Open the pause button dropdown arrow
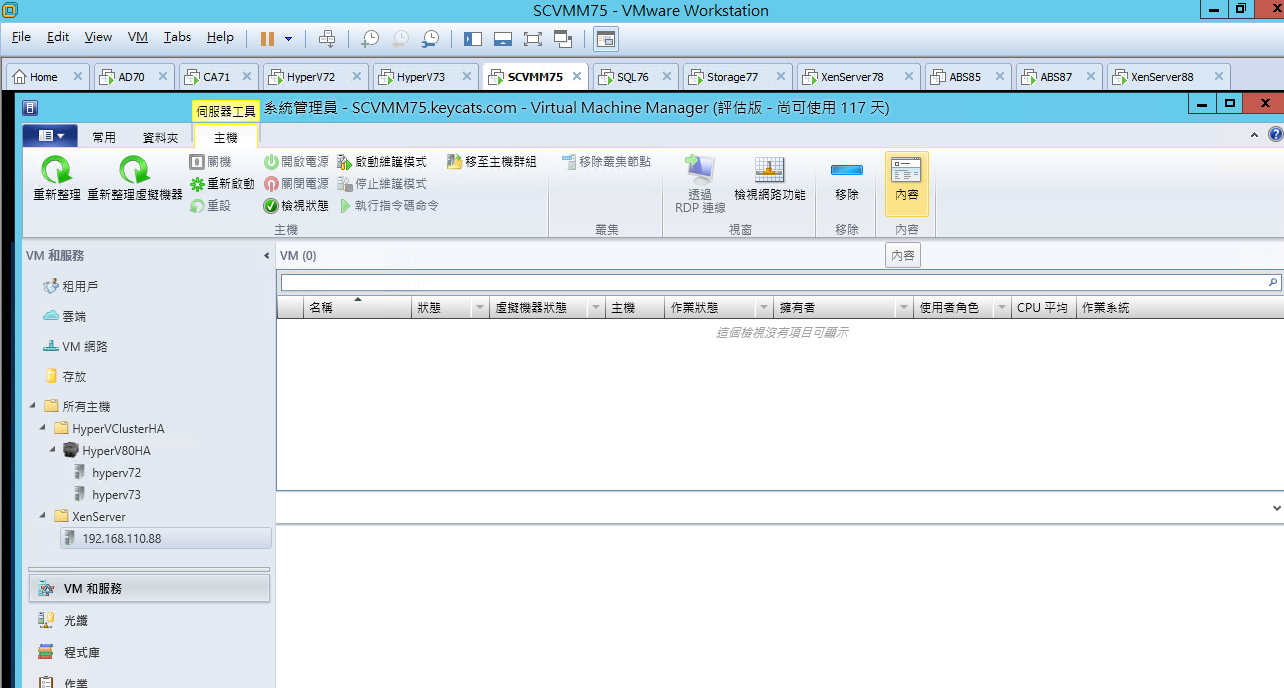The width and height of the screenshot is (1284, 688). (289, 39)
